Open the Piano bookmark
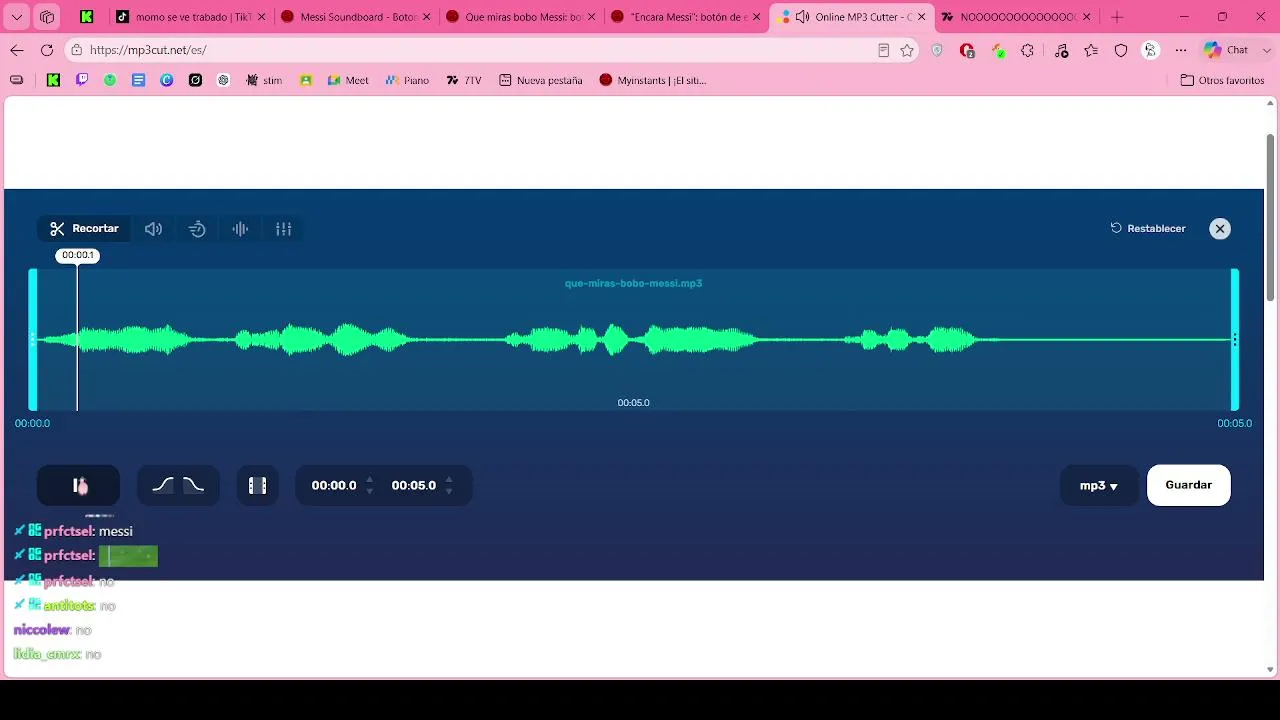 (407, 80)
